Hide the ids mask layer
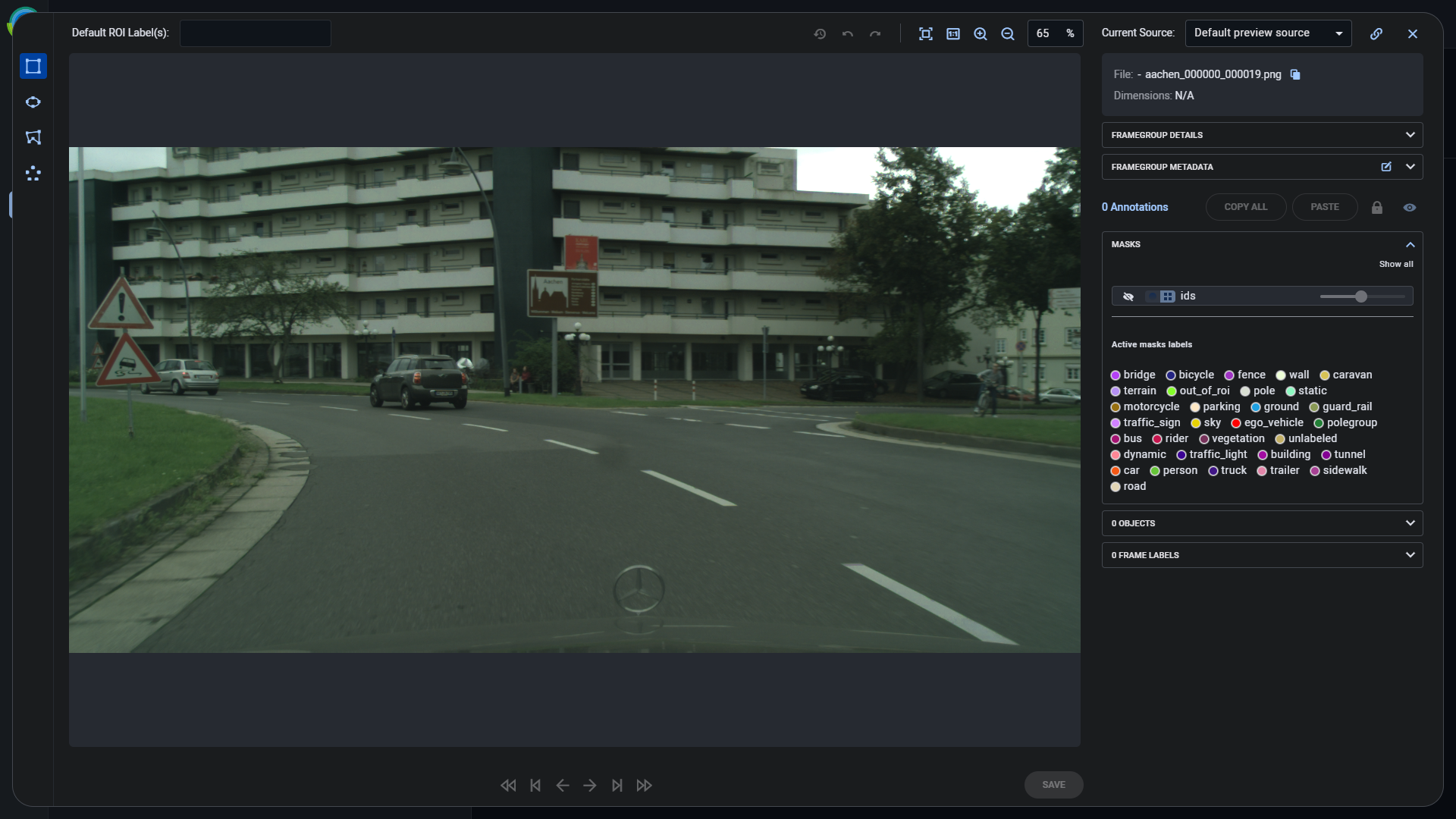This screenshot has width=1456, height=819. click(x=1128, y=296)
